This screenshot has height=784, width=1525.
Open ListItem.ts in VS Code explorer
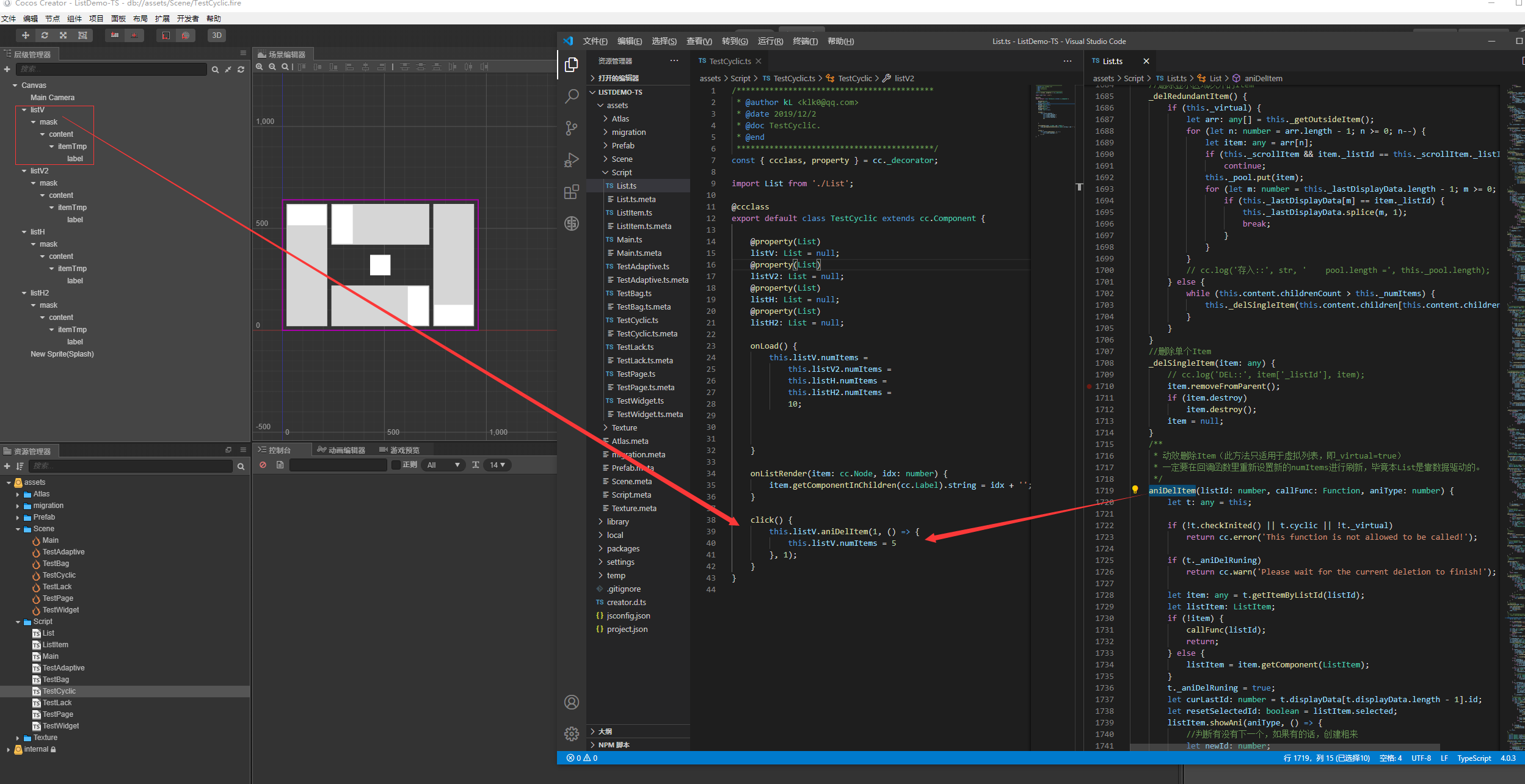(x=634, y=213)
